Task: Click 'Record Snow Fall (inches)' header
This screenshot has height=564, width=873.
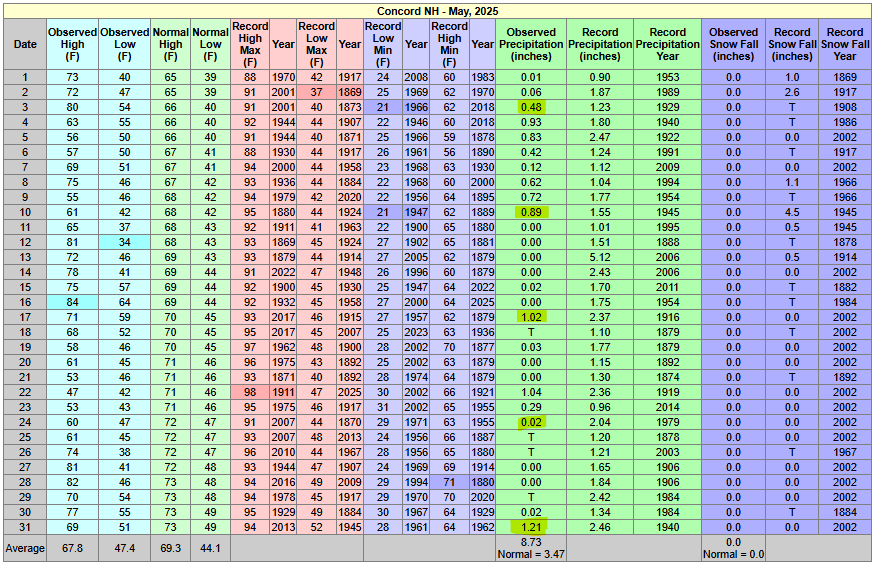Action: (792, 44)
